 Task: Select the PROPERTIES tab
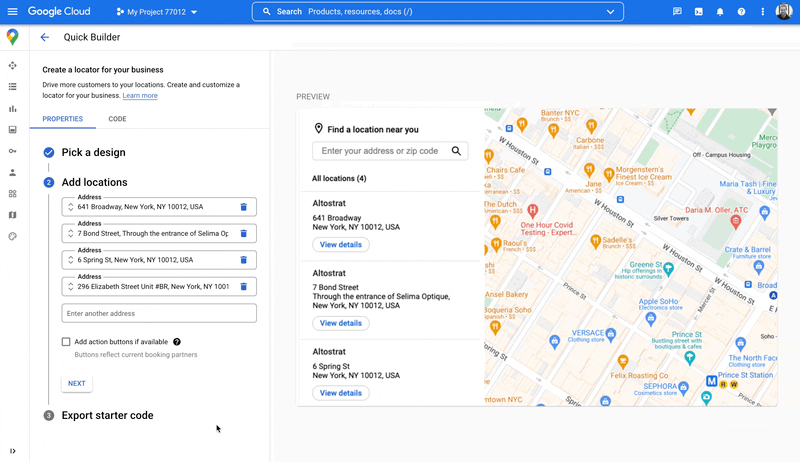pyautogui.click(x=62, y=119)
